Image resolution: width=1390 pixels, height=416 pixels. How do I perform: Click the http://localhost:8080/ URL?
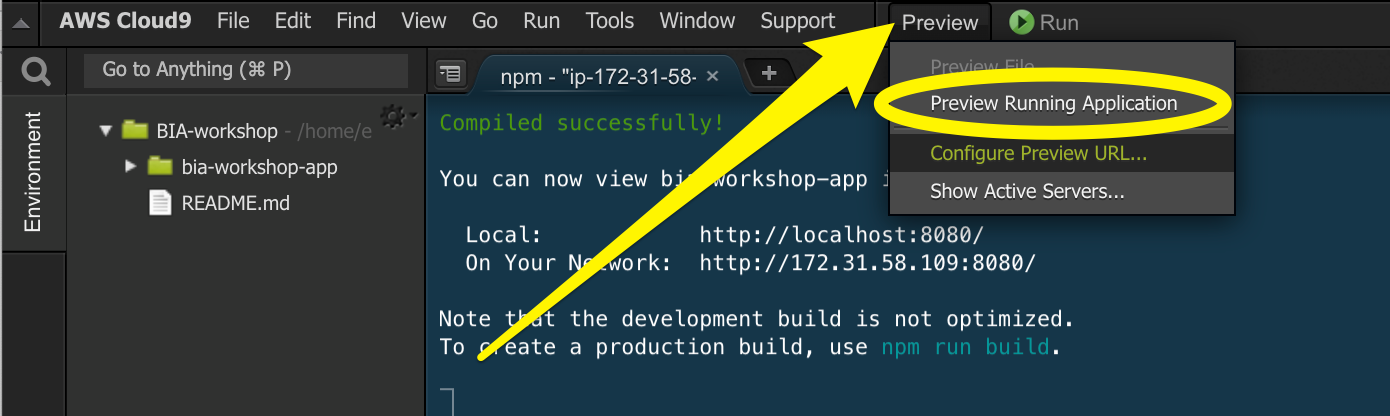click(842, 236)
